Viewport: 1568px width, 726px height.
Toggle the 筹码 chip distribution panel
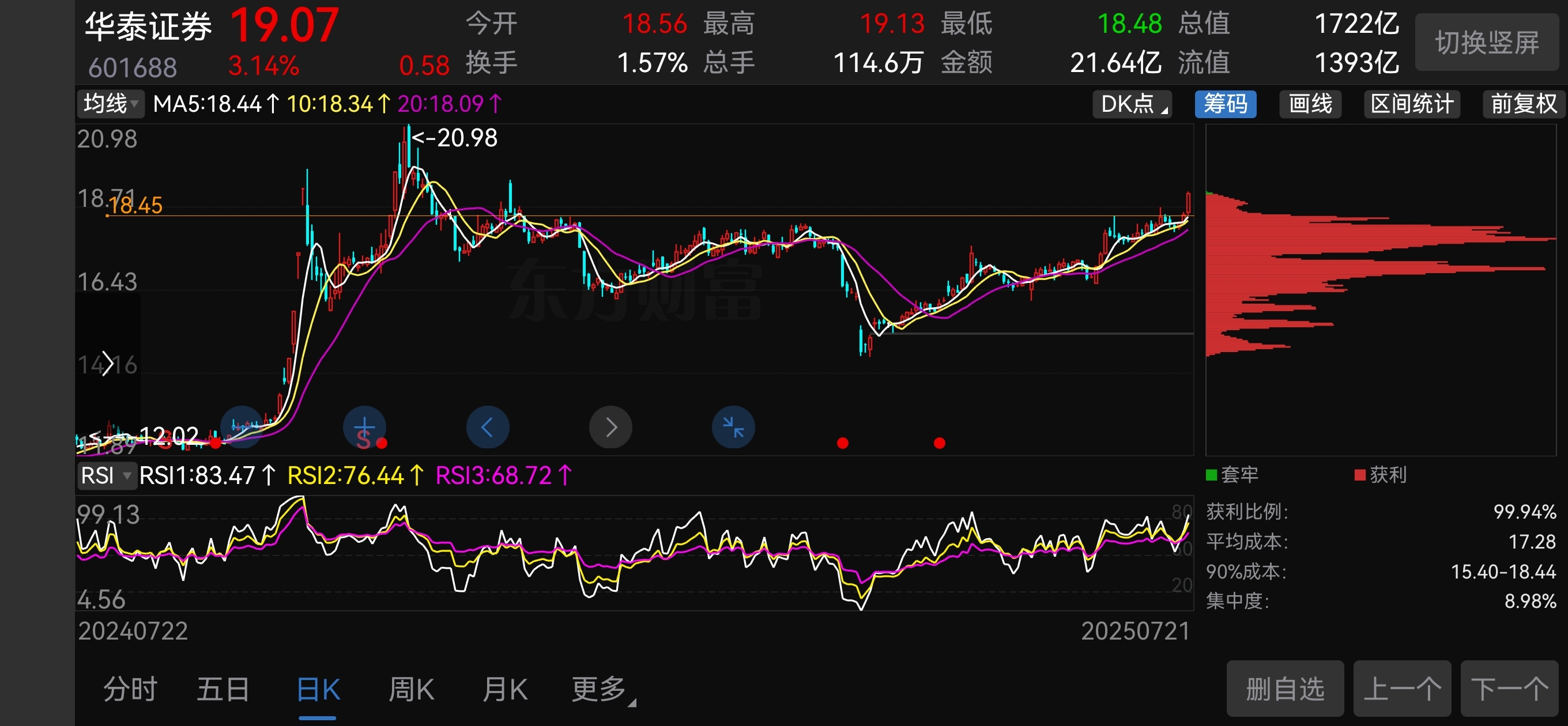point(1226,104)
